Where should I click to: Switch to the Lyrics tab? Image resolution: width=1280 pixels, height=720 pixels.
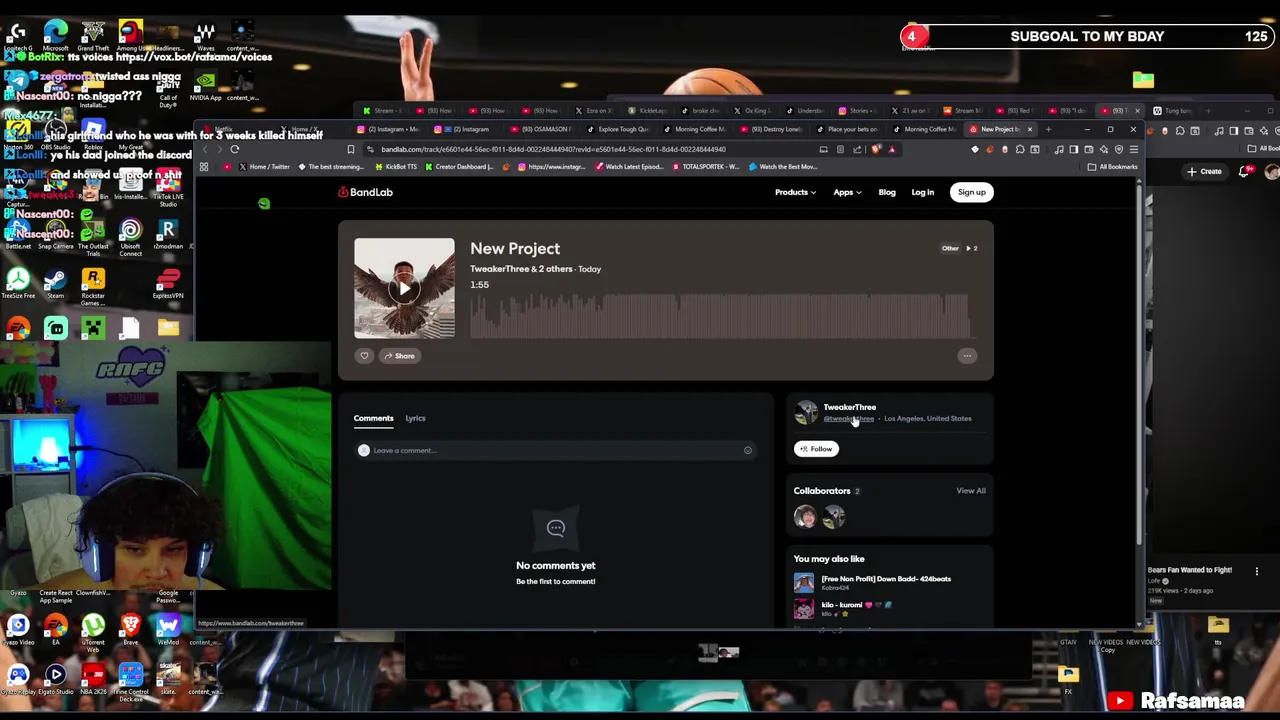click(x=415, y=418)
